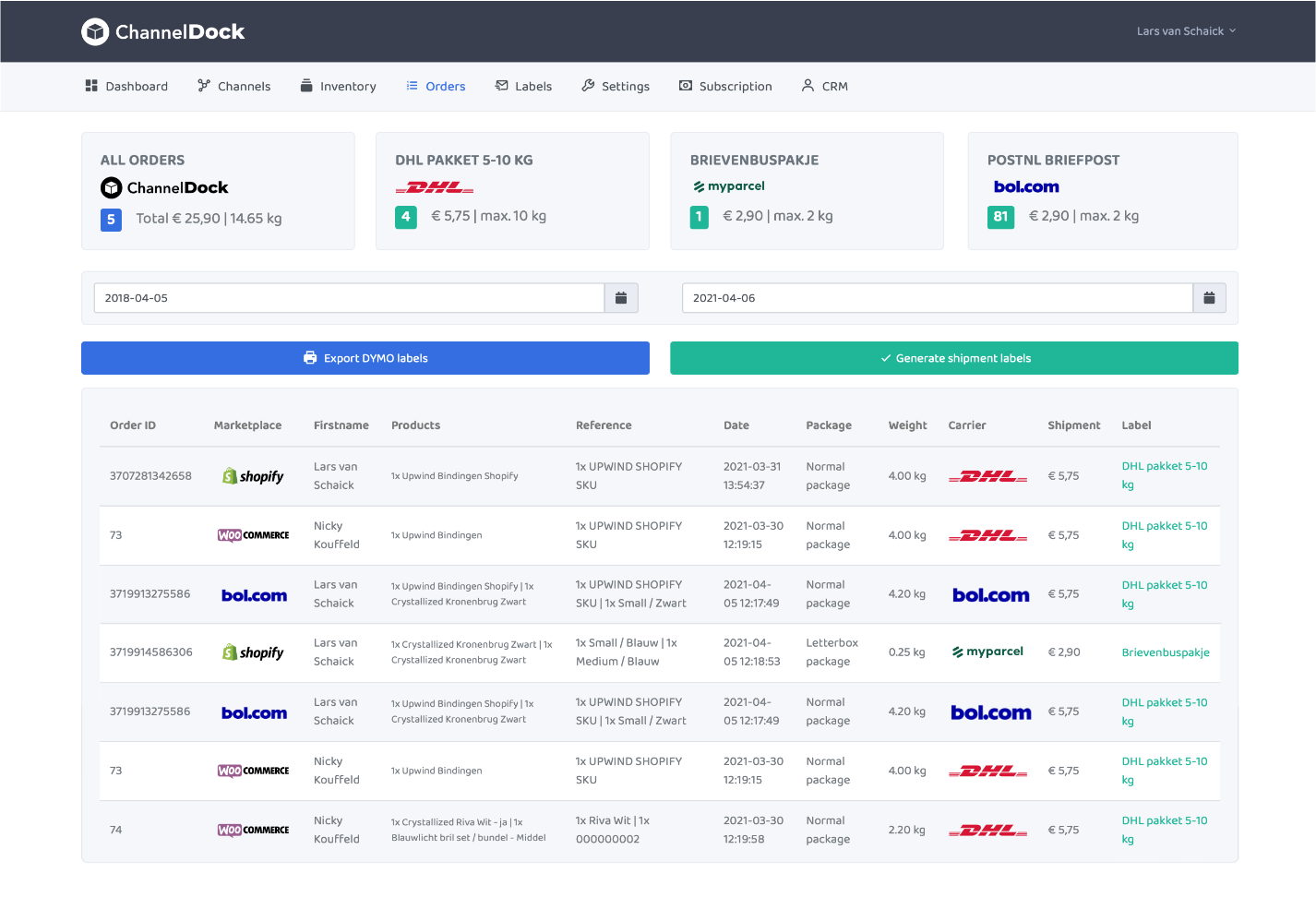The image size is (1316, 897).
Task: Click the Shipment column header
Action: tap(1074, 425)
